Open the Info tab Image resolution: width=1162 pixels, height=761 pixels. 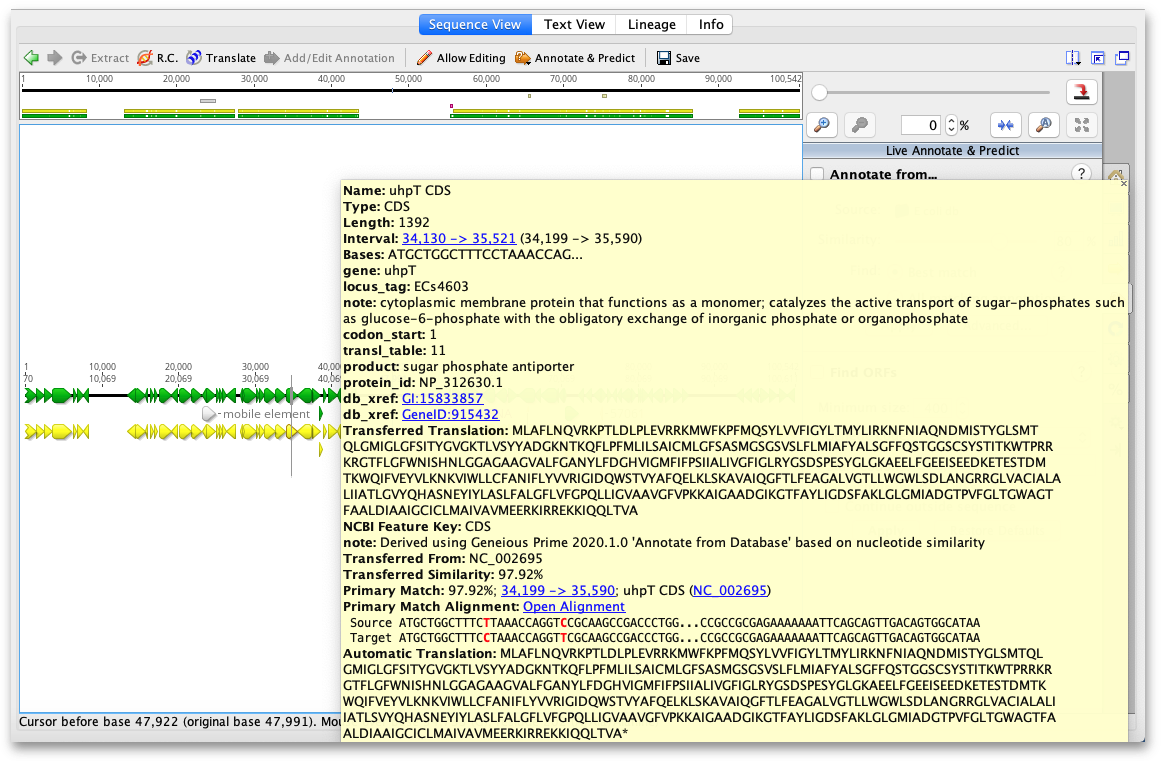click(711, 24)
